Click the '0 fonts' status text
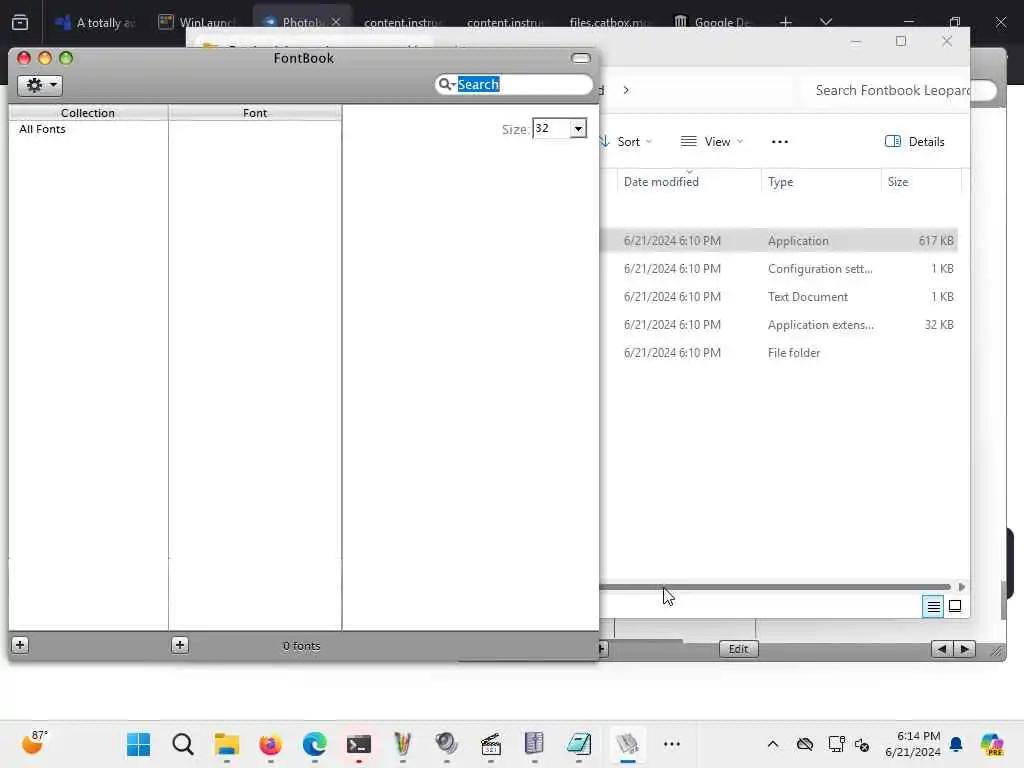 pos(301,645)
